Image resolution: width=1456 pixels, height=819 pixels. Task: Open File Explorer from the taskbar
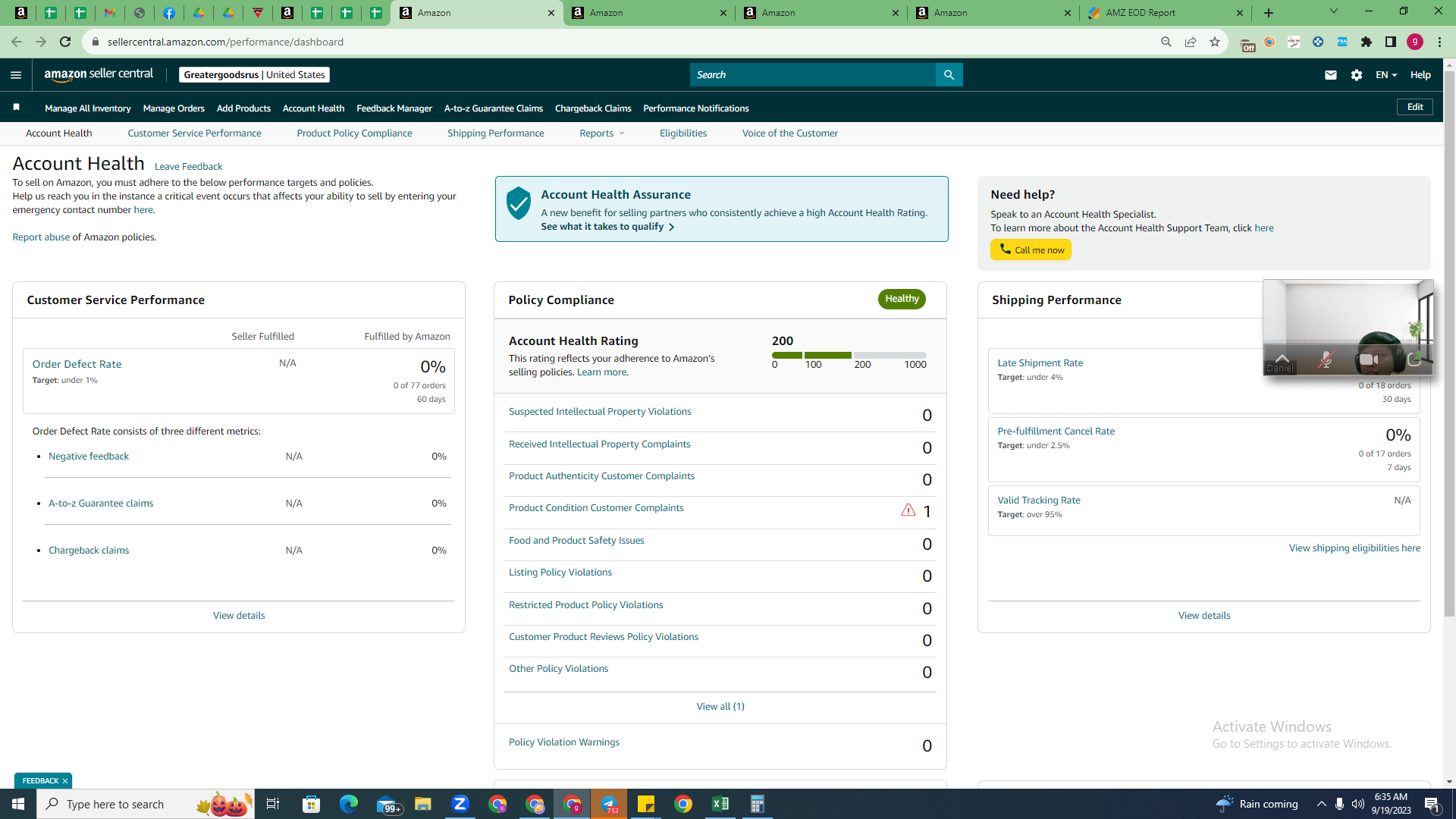422,804
